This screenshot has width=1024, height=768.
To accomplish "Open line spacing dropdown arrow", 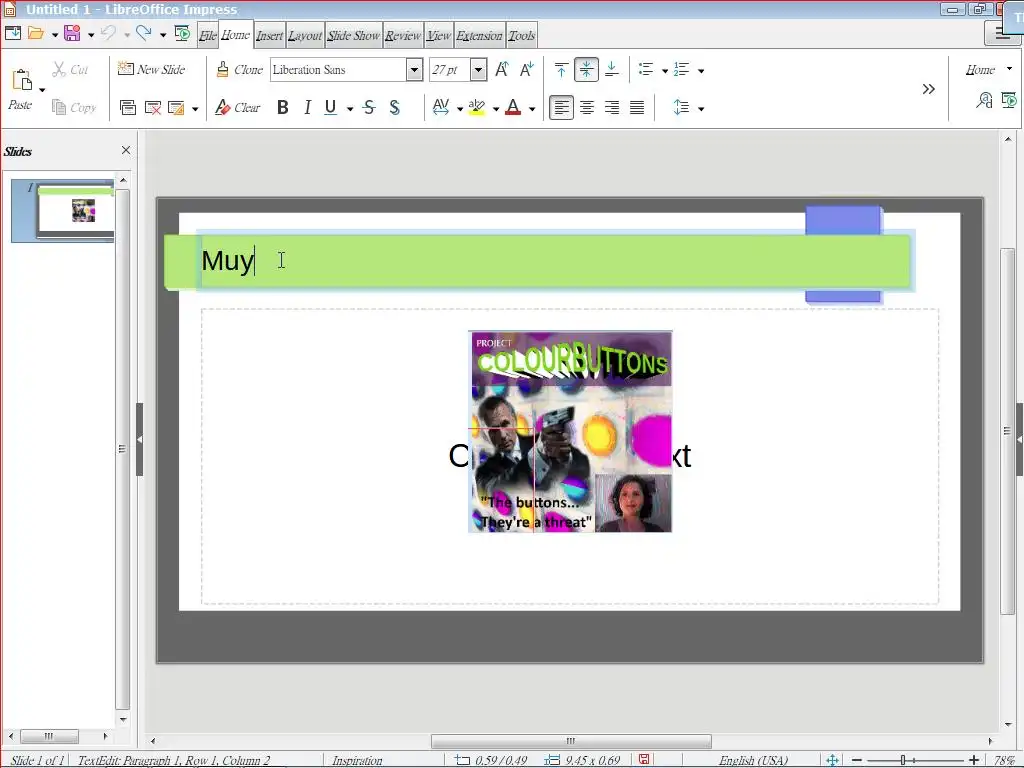I will point(701,108).
